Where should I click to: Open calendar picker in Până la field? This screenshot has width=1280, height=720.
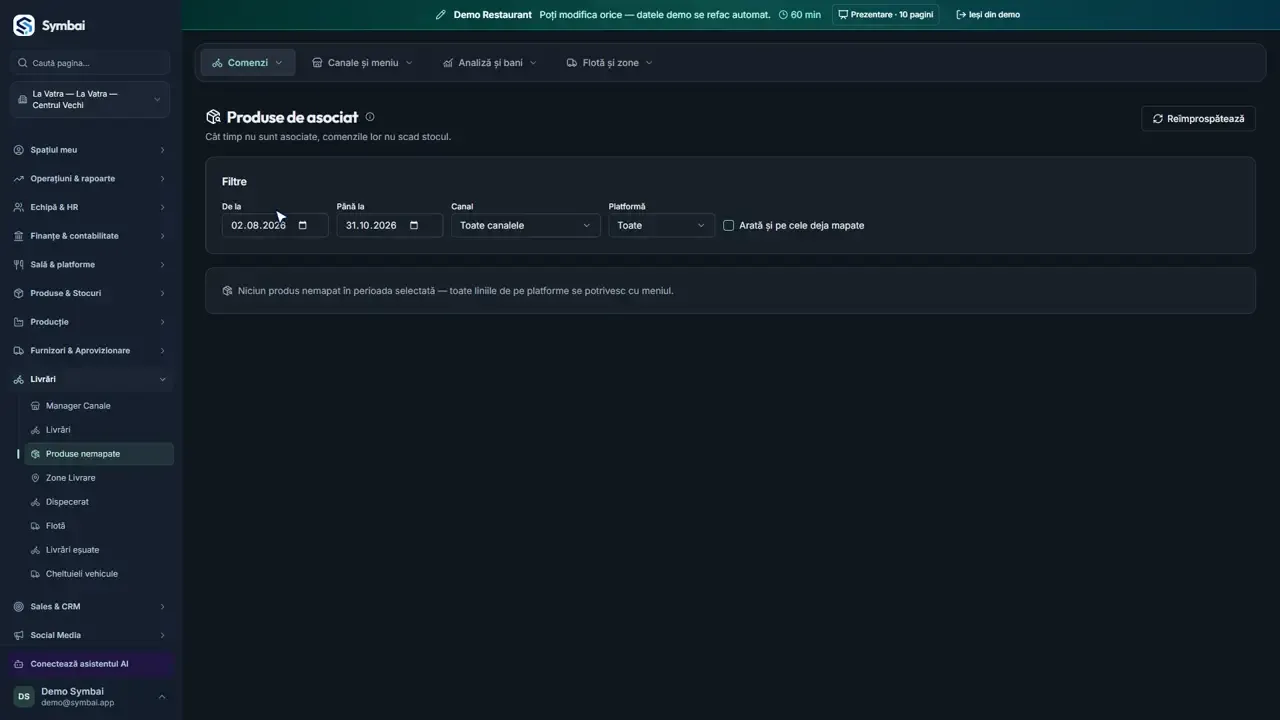414,225
